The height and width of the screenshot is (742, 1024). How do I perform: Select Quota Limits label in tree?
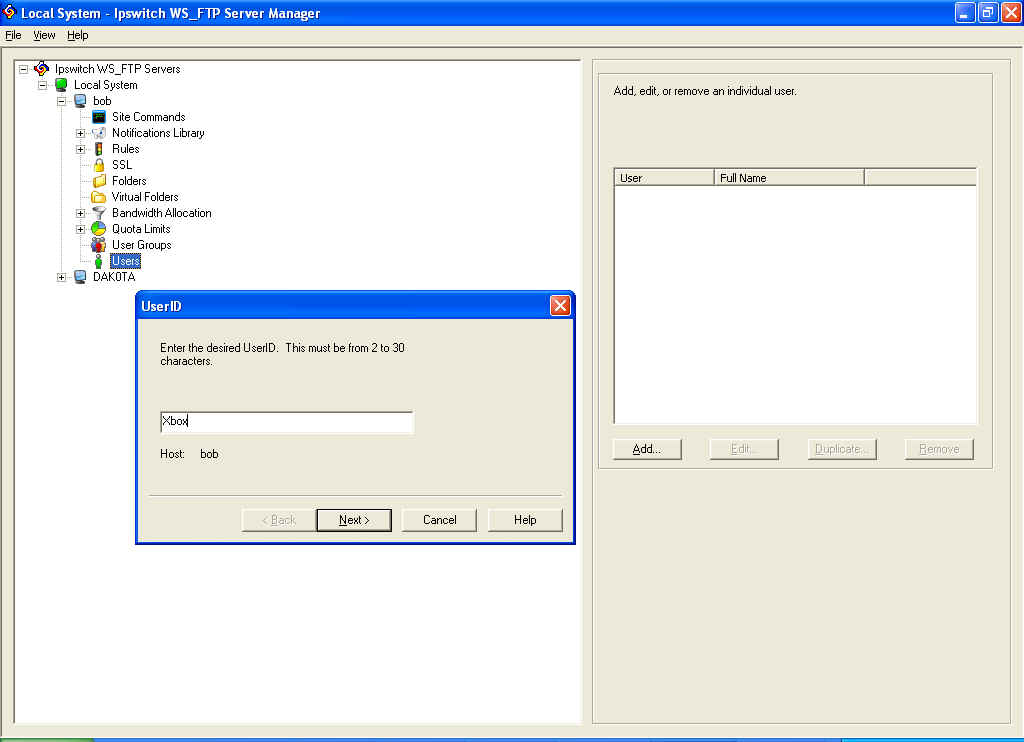pyautogui.click(x=141, y=229)
